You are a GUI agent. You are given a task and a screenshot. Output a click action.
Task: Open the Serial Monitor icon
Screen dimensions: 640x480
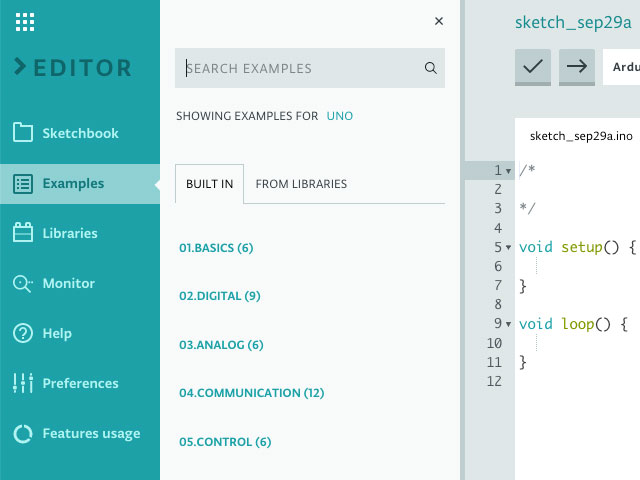pos(24,284)
